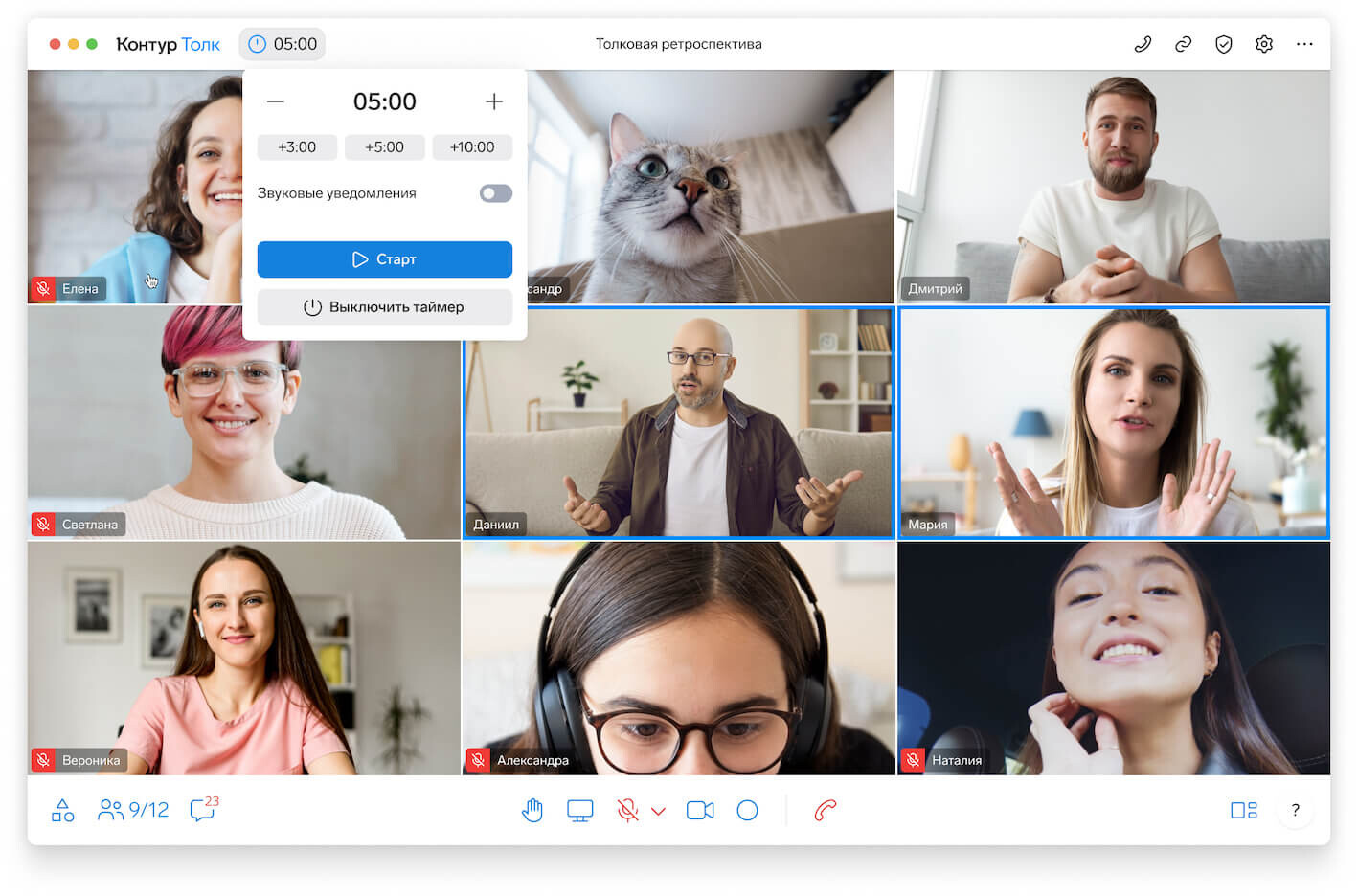The height and width of the screenshot is (896, 1358).
Task: Start the timer with Старт button
Action: [385, 259]
